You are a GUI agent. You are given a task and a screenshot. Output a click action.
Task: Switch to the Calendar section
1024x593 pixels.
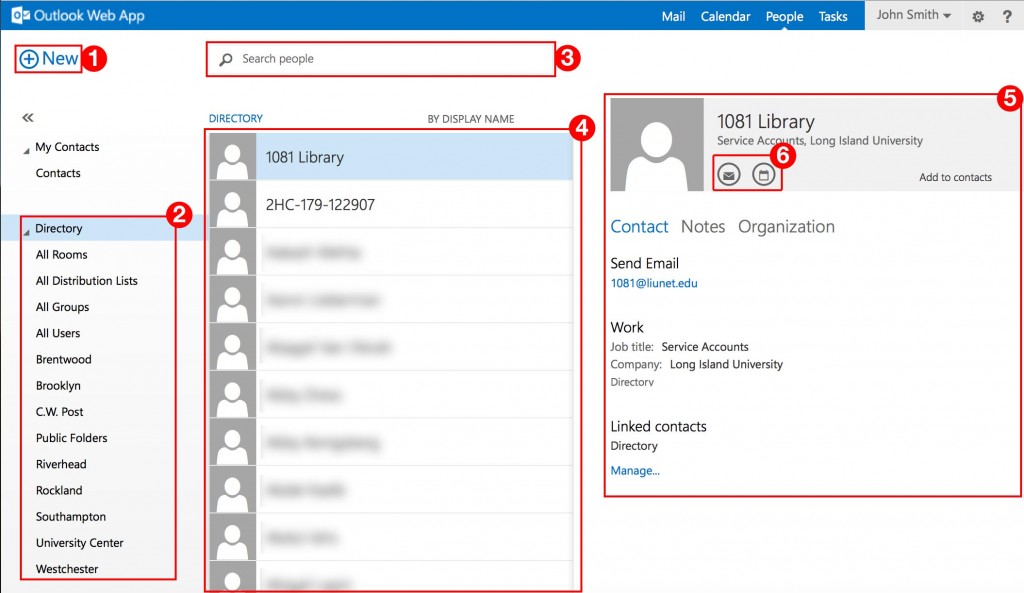coord(725,16)
